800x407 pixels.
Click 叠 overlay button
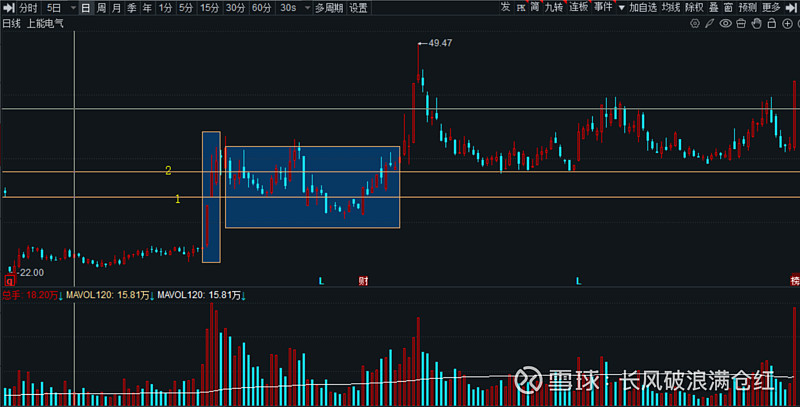[714, 8]
